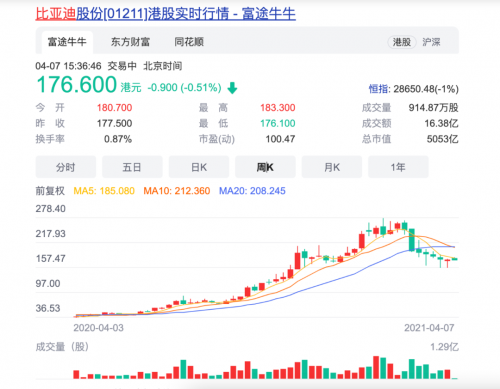Viewport: 500px width, 389px height.
Task: Switch to the 月K monthly candlestick view
Action: click(332, 167)
